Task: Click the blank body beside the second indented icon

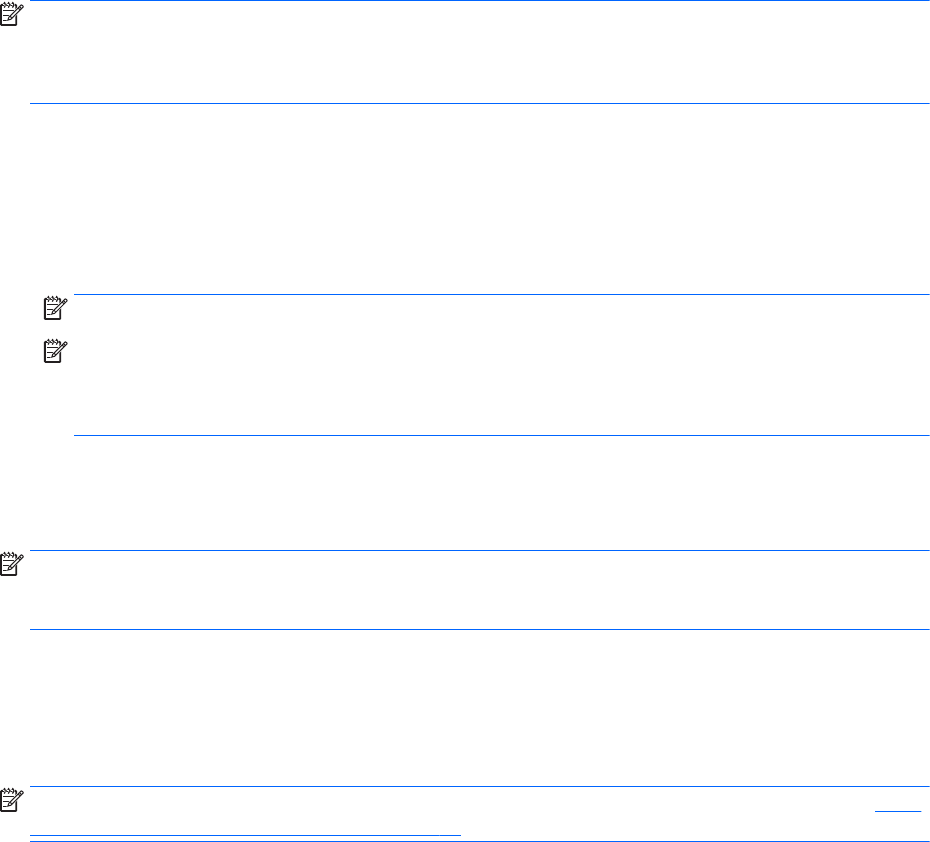Action: [x=500, y=385]
